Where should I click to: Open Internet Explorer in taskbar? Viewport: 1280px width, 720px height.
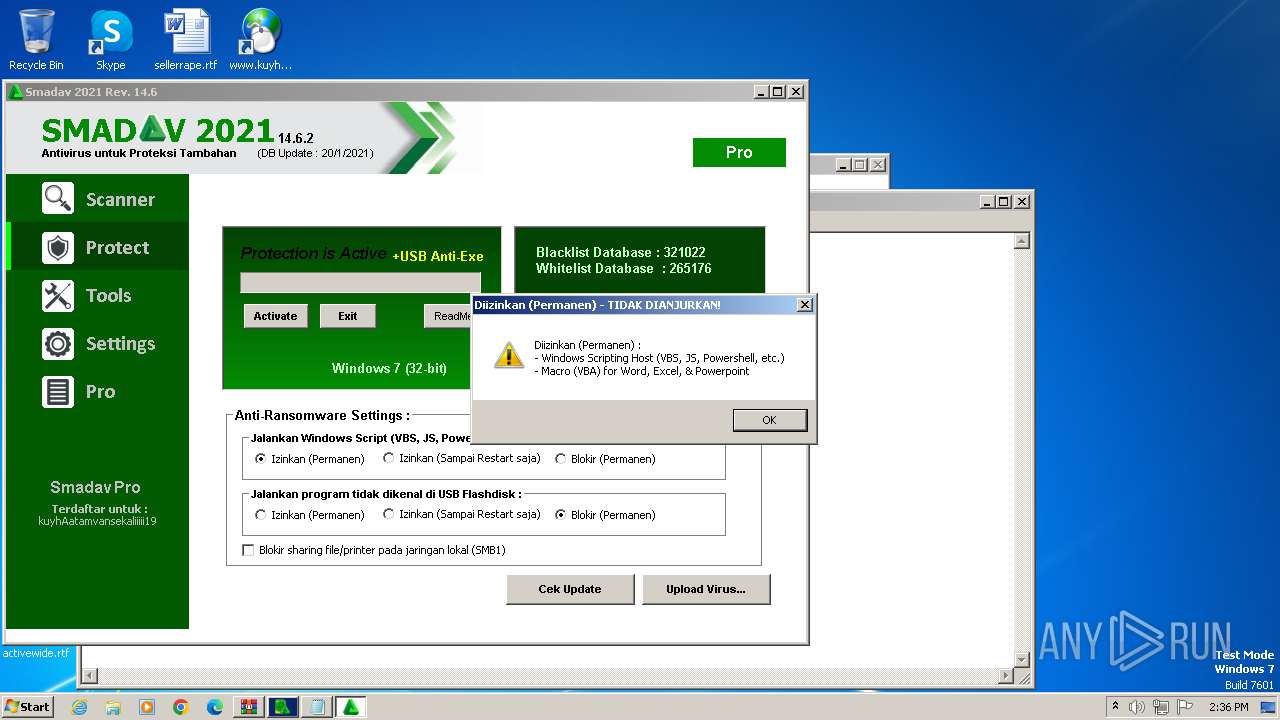click(x=79, y=707)
